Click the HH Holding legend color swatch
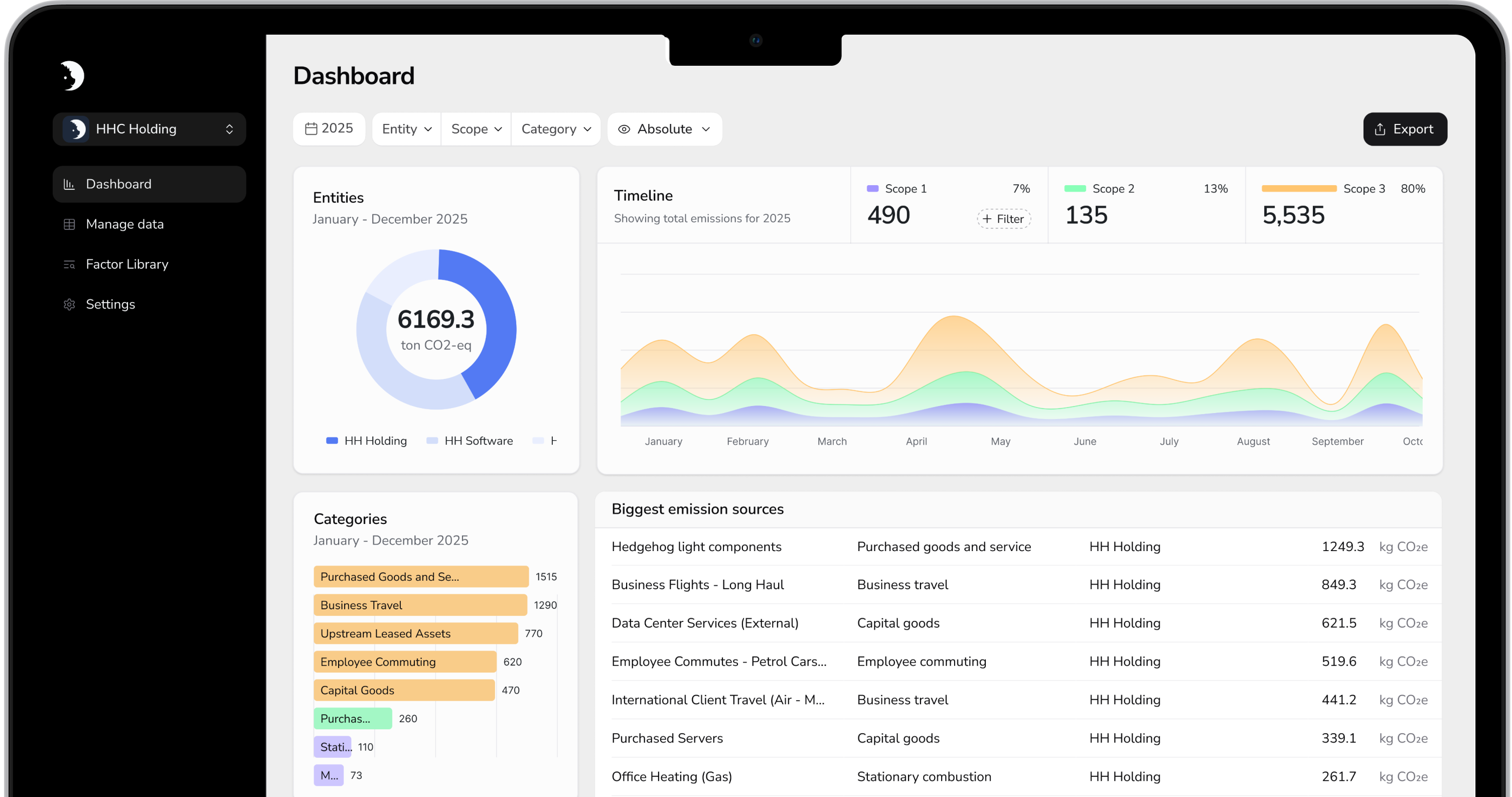The width and height of the screenshot is (1512, 797). coord(332,441)
